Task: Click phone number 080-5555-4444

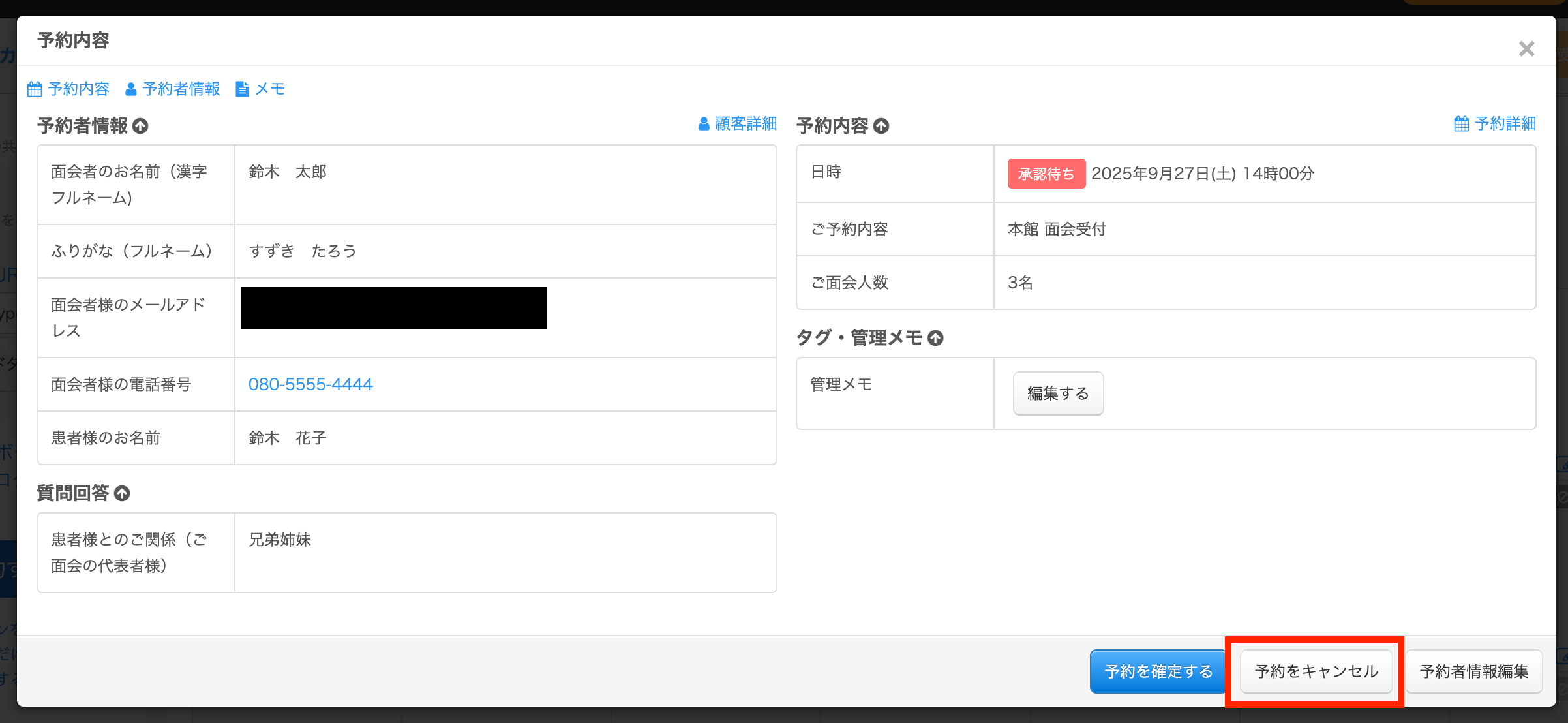Action: click(x=310, y=384)
